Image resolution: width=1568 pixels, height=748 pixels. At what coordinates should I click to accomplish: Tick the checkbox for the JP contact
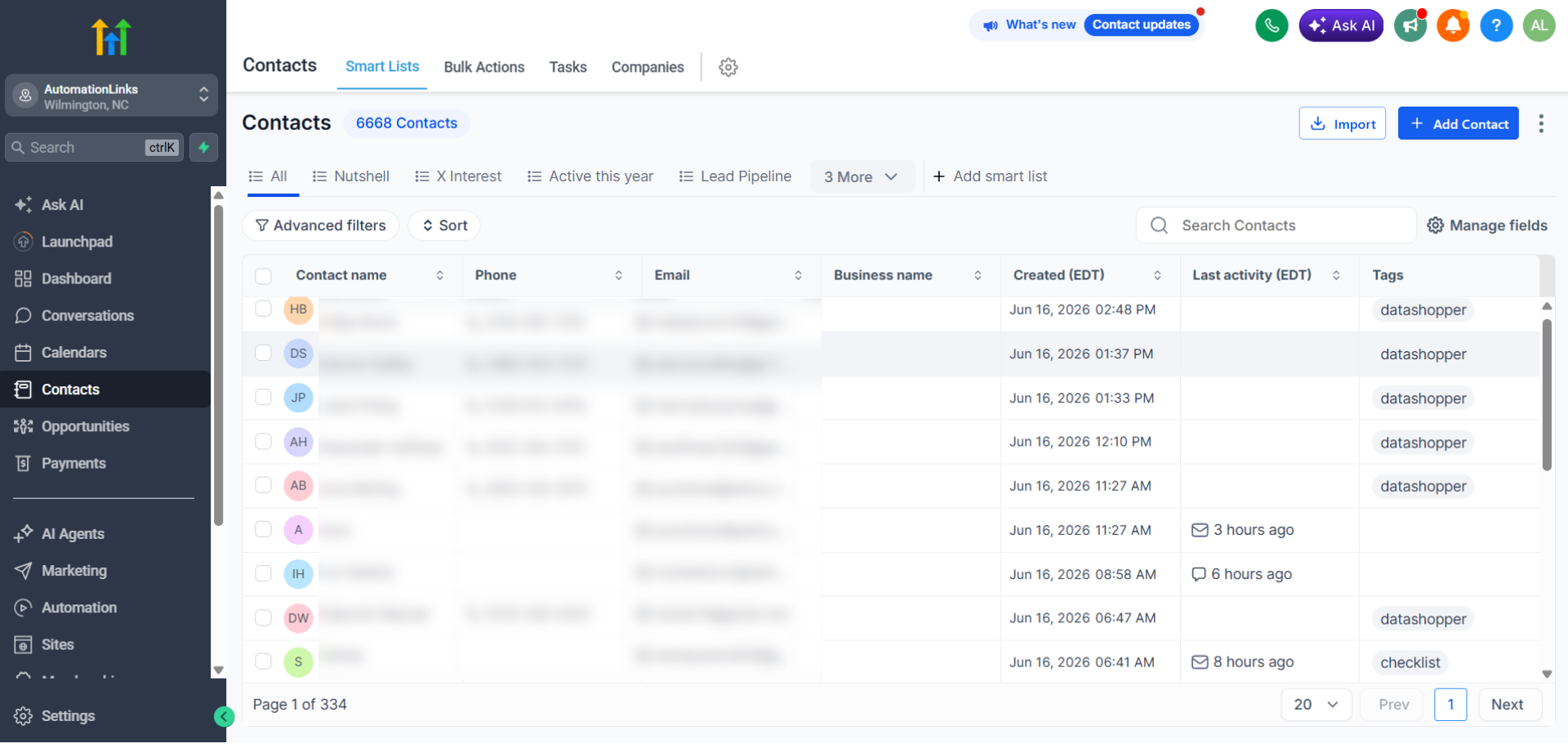263,397
